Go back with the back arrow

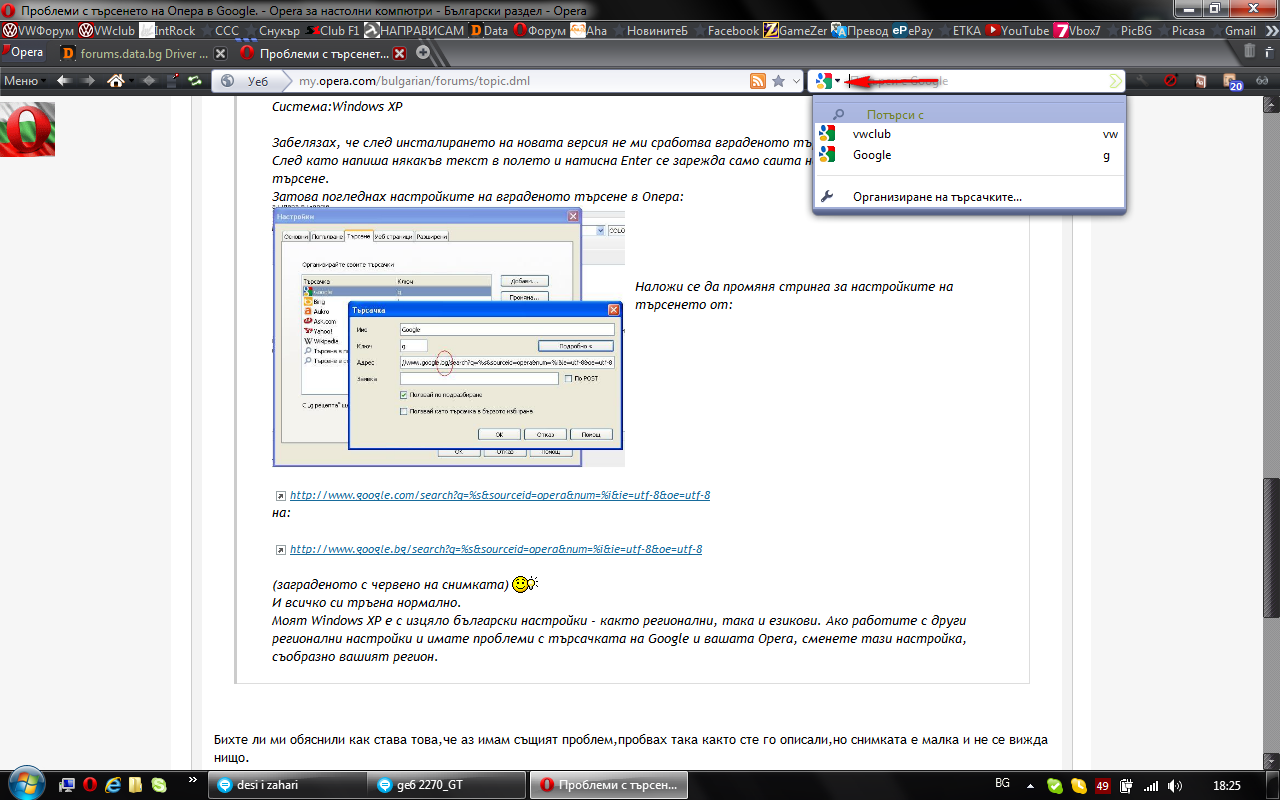point(63,81)
